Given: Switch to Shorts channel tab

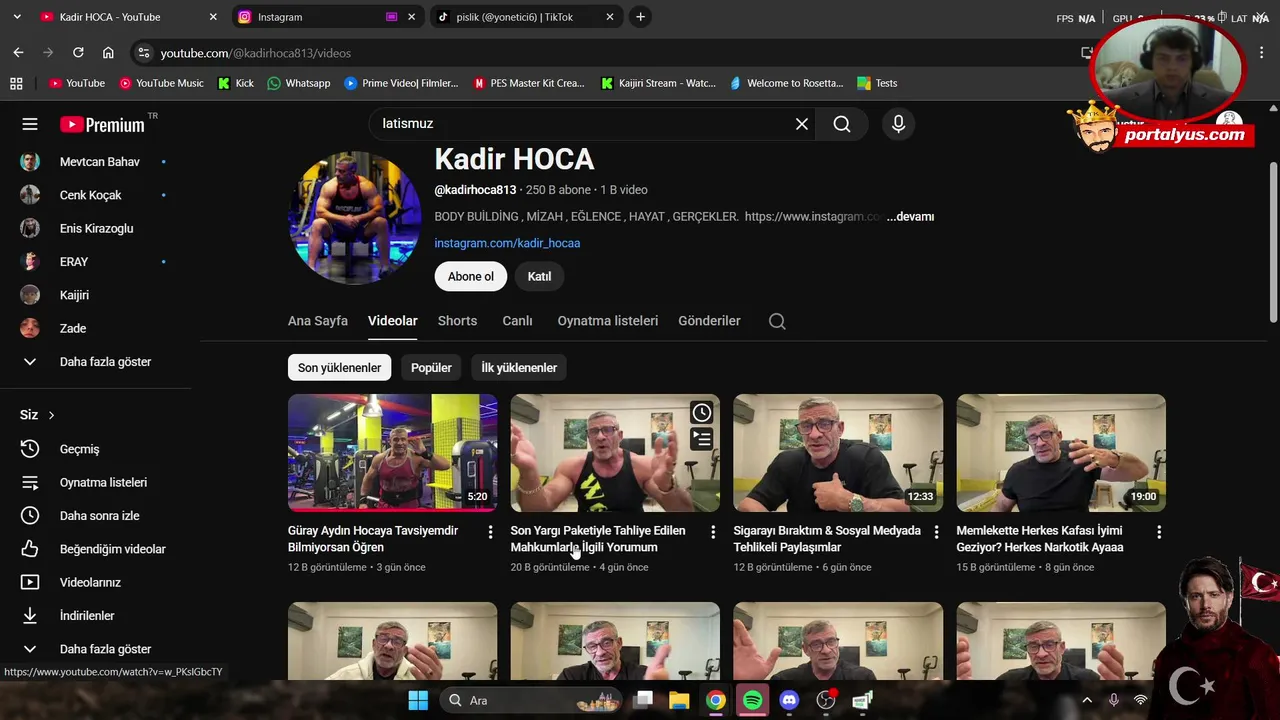Looking at the screenshot, I should [457, 321].
